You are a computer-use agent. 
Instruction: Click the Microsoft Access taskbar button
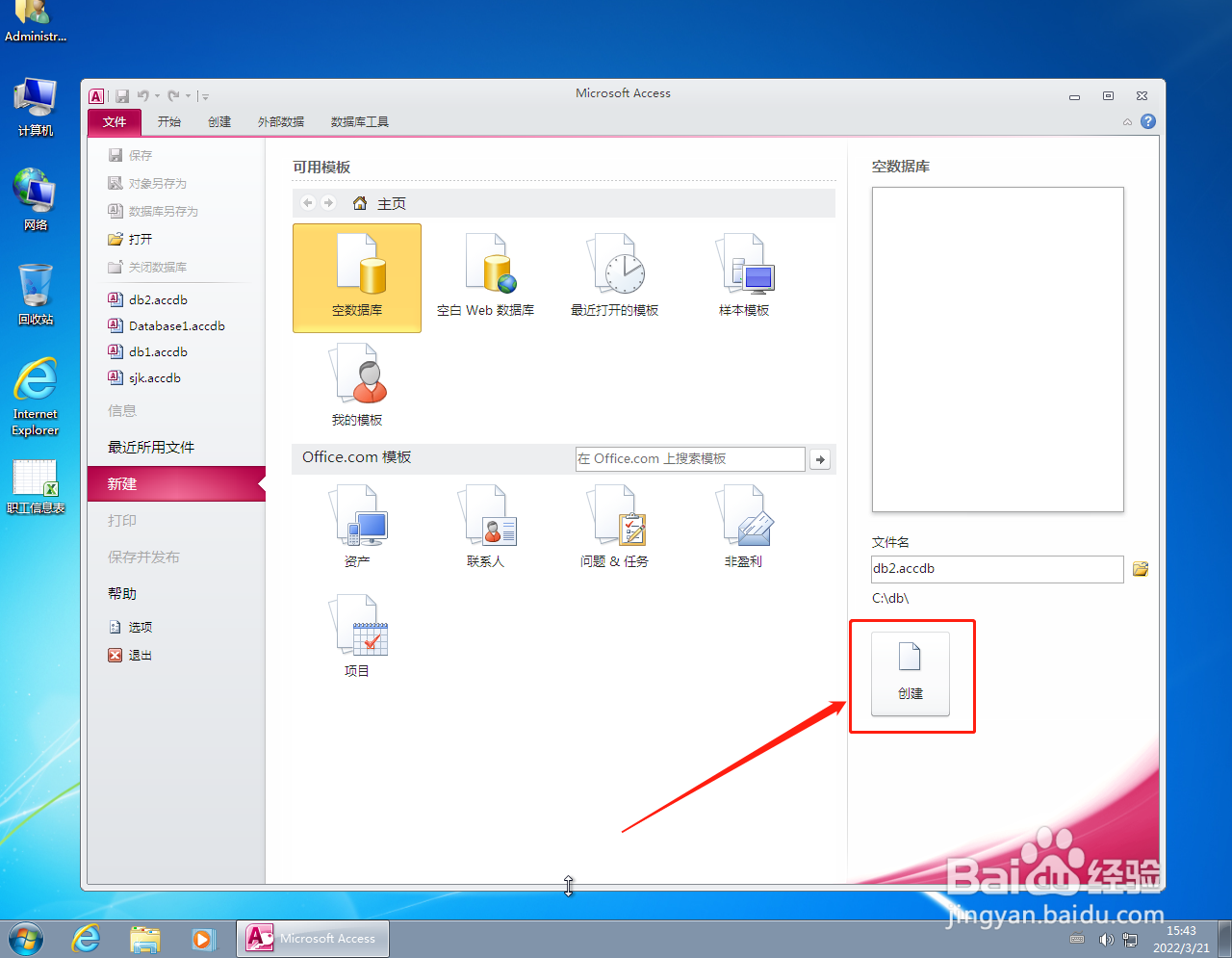pyautogui.click(x=313, y=938)
